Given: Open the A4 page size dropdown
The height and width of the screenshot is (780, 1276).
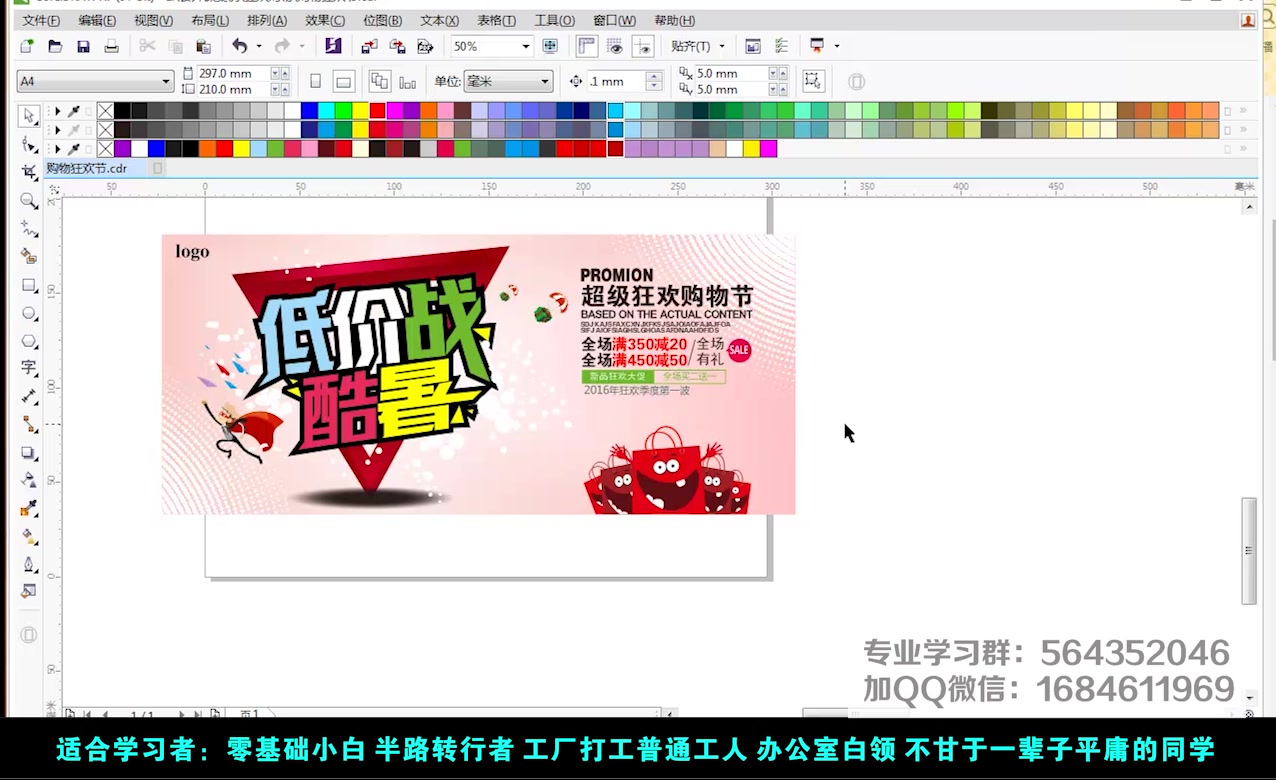Looking at the screenshot, I should (165, 81).
